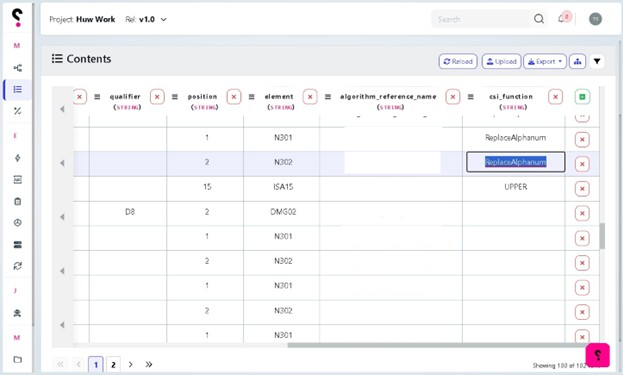Click the csi_function column drag handle
This screenshot has height=375, width=623.
pos(471,97)
